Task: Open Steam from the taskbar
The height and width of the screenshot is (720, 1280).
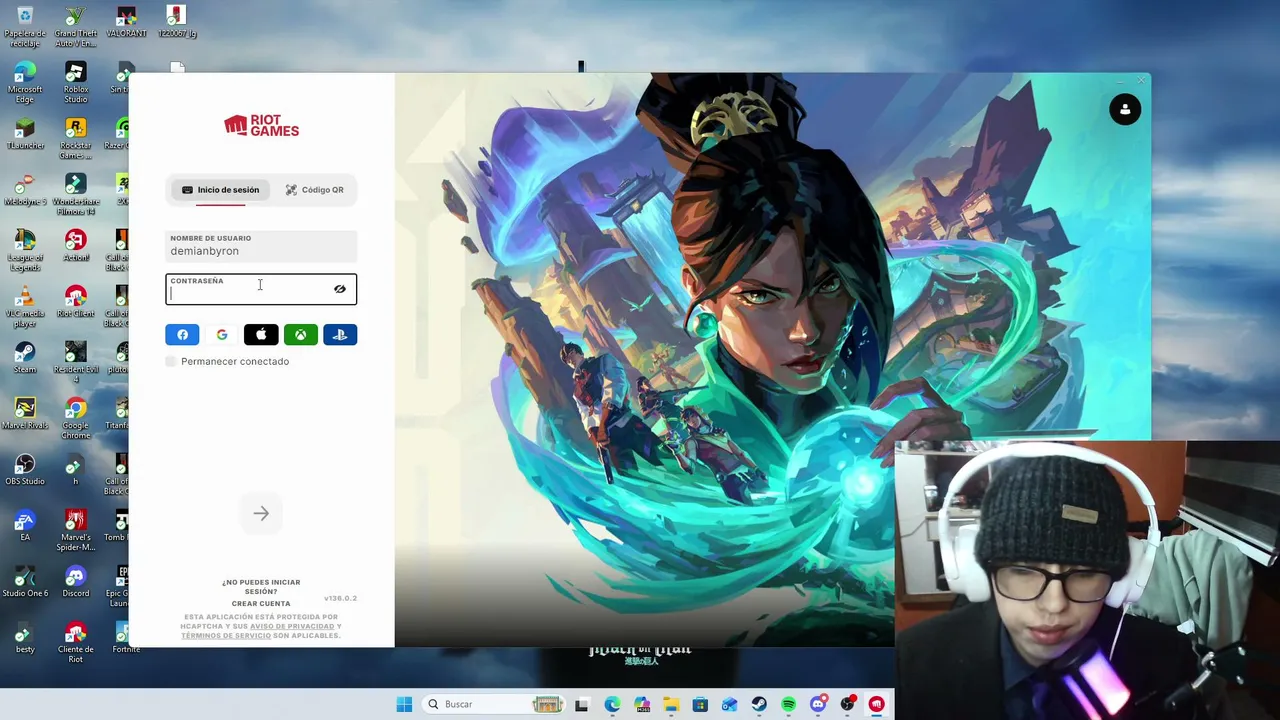Action: 759,705
